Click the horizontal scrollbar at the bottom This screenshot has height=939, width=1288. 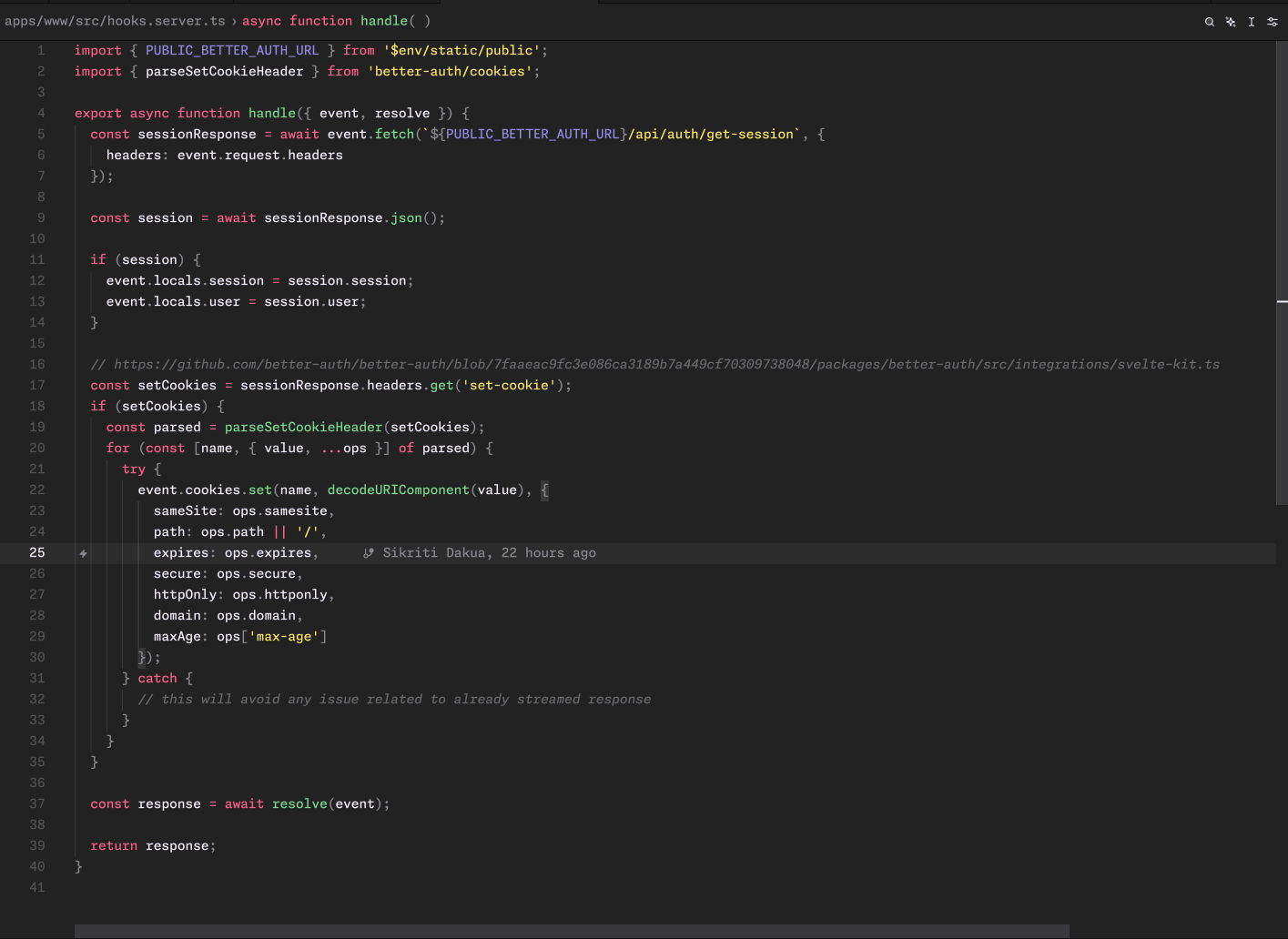point(572,931)
